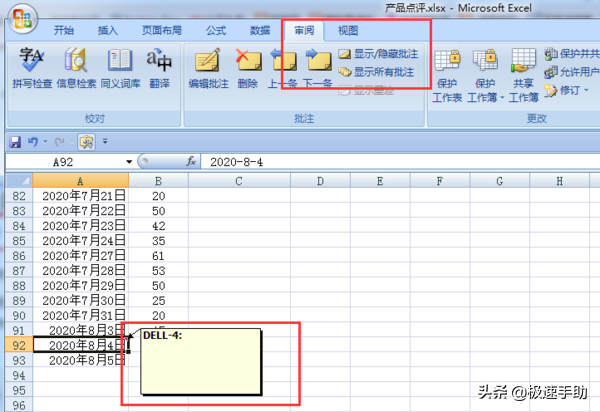Click inside the DELL-4 comment box
Screen dimensions: 600x412
point(201,361)
